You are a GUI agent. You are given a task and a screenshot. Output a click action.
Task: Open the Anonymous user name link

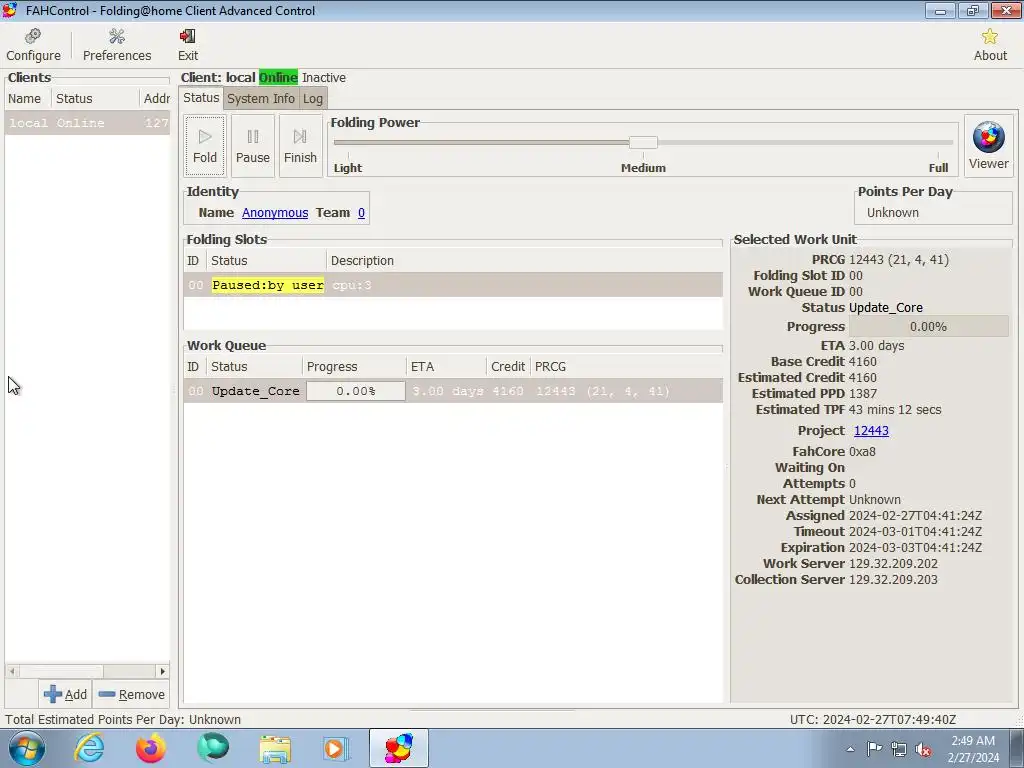point(275,213)
